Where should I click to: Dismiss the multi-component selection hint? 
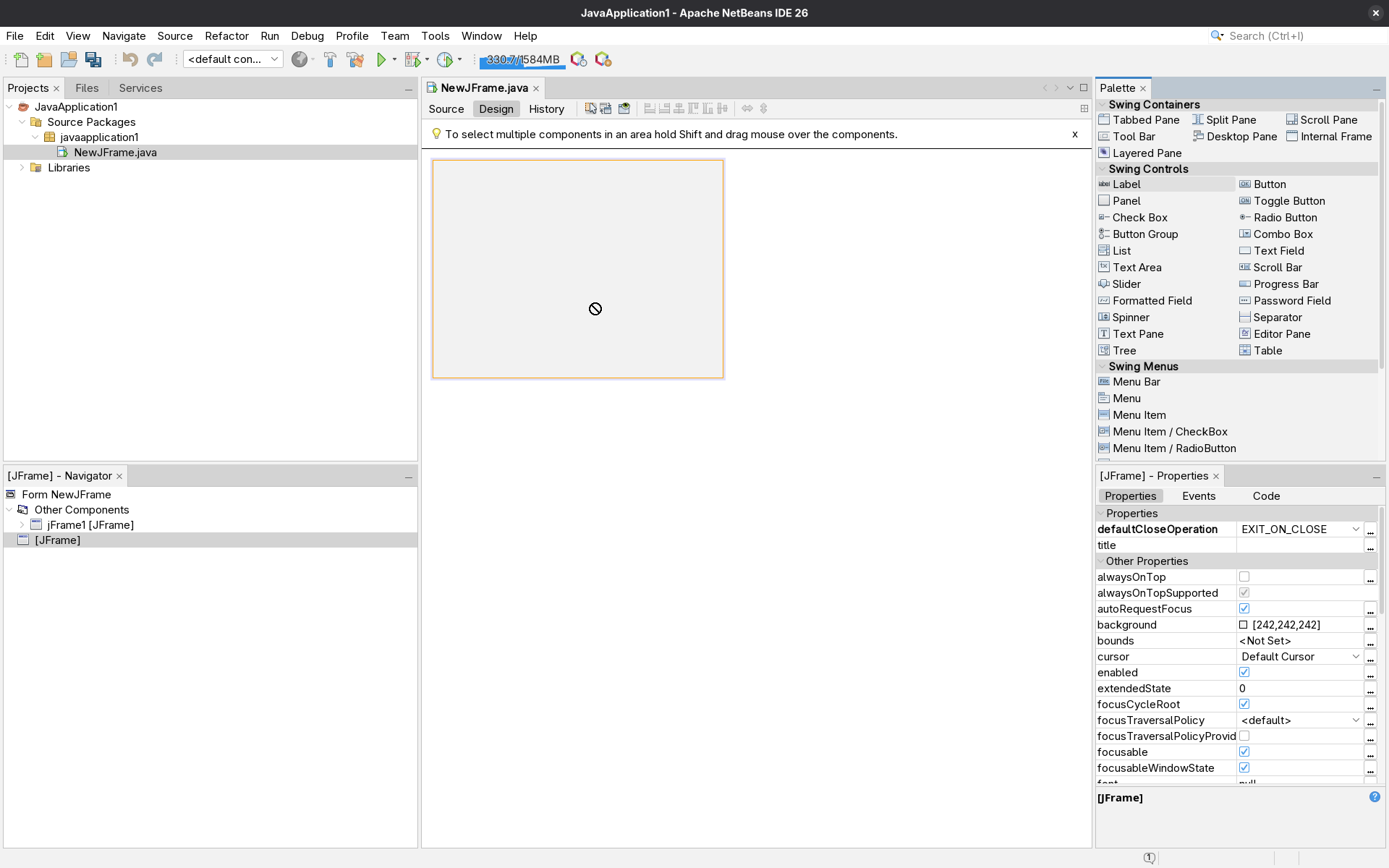(1075, 135)
